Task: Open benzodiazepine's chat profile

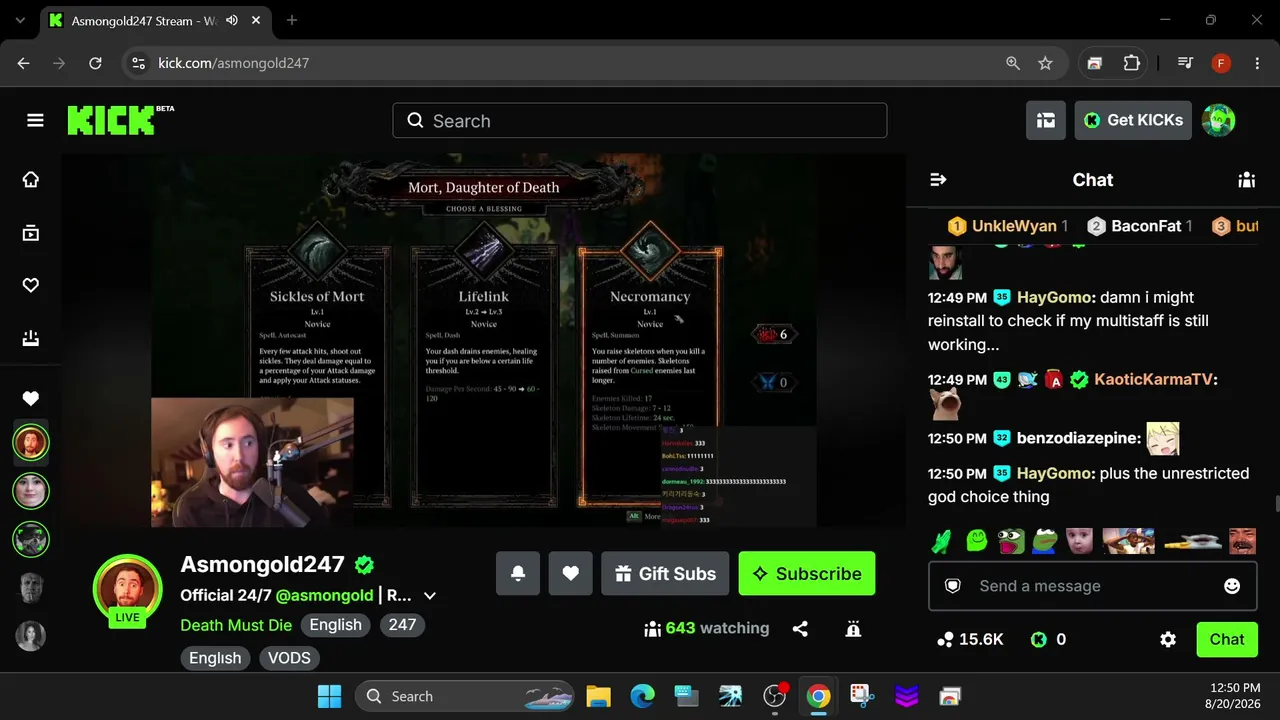Action: coord(1078,438)
